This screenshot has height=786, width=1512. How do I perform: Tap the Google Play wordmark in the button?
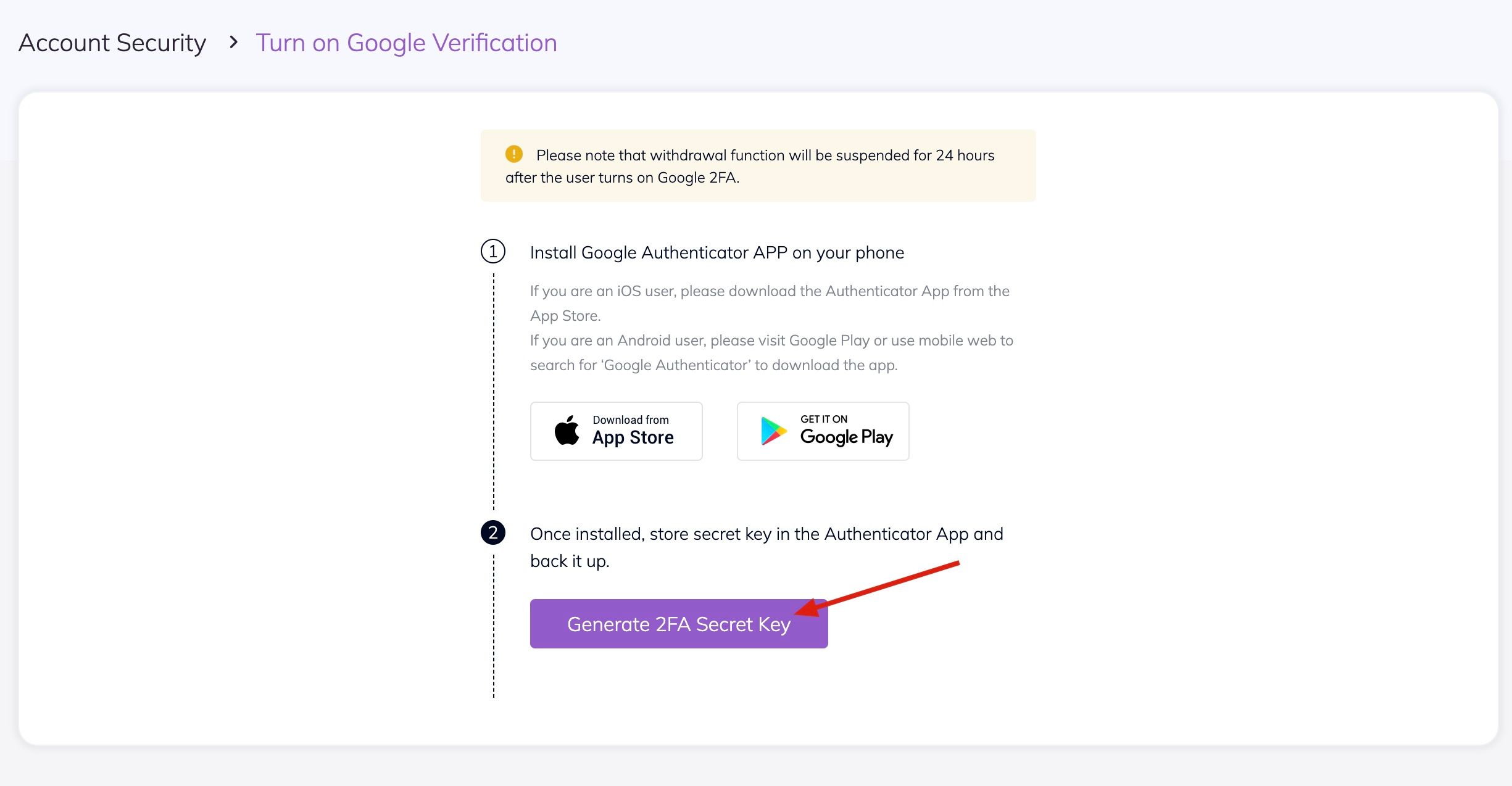coord(846,437)
